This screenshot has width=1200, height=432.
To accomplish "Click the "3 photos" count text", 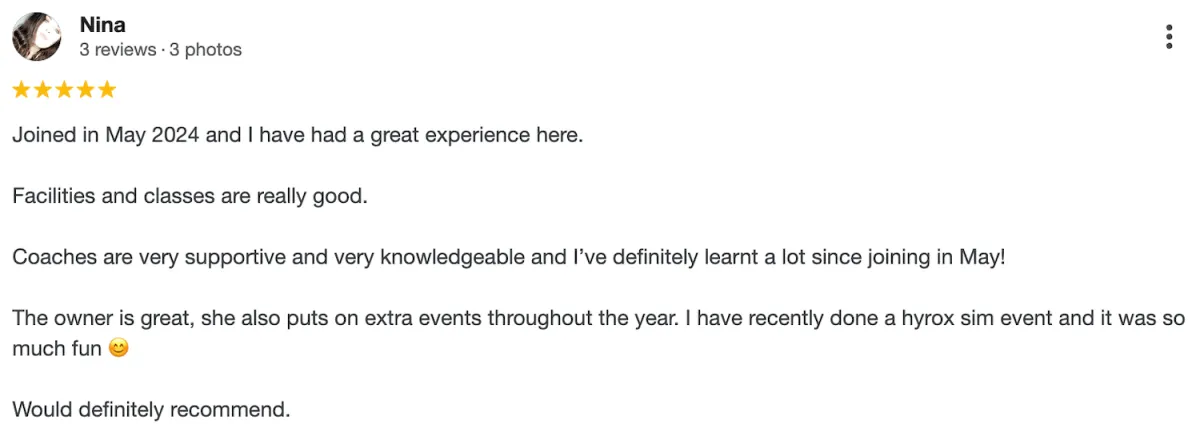I will 205,49.
